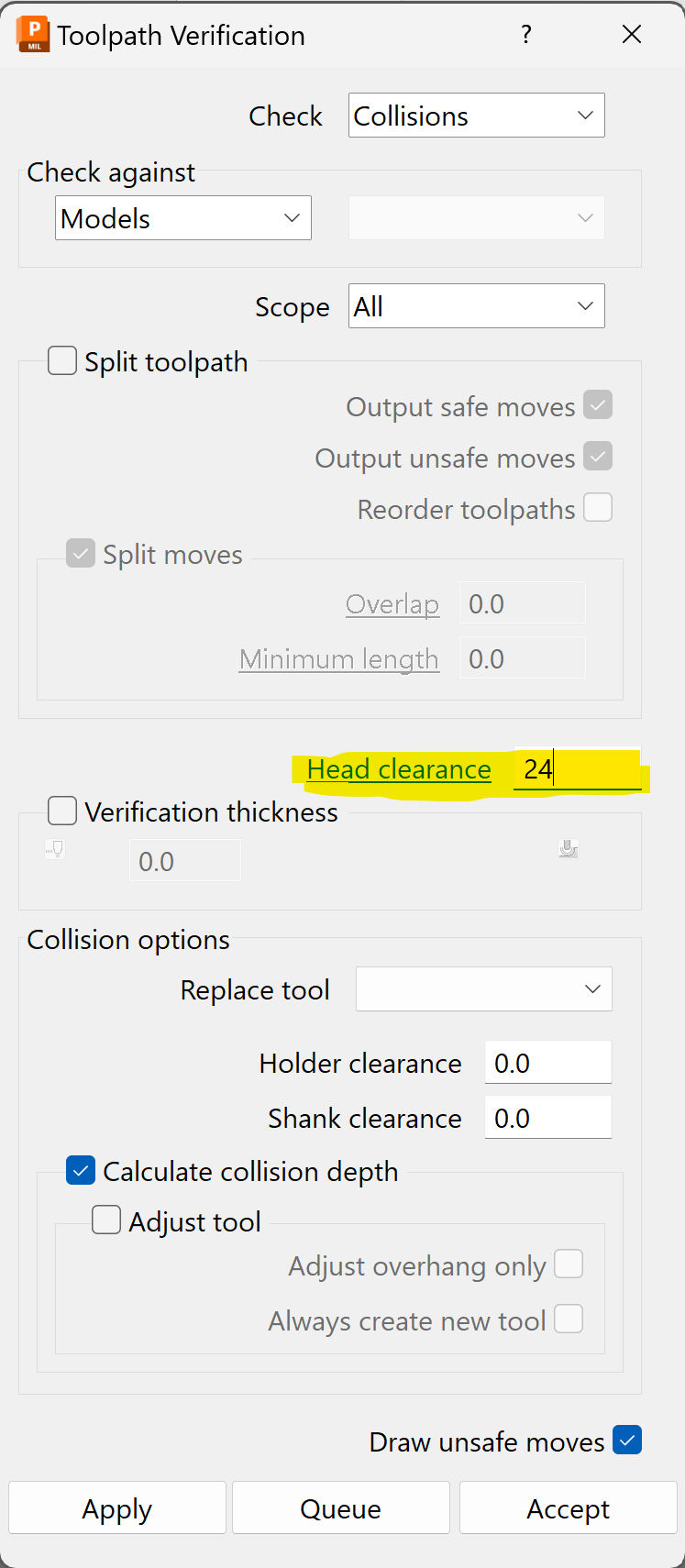Enable the Adjust tool option
Image resolution: width=685 pixels, height=1568 pixels.
click(x=105, y=1220)
